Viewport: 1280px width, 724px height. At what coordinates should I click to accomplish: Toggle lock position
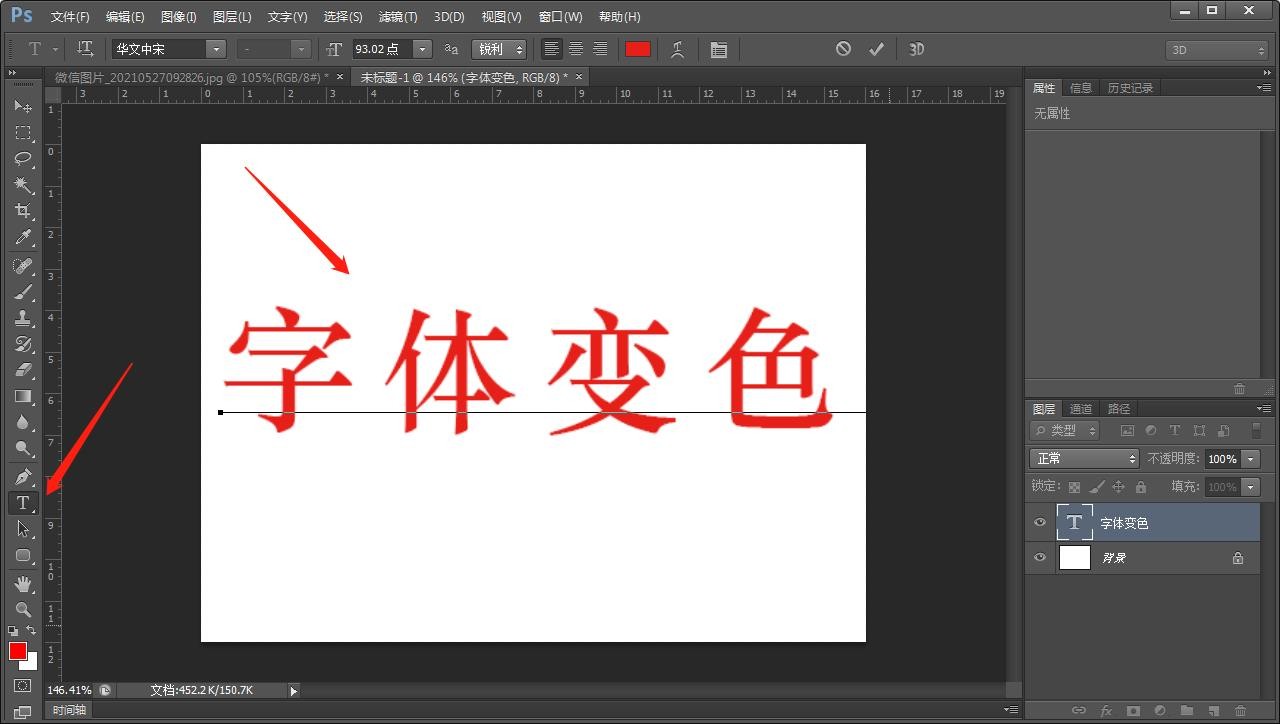point(1118,487)
